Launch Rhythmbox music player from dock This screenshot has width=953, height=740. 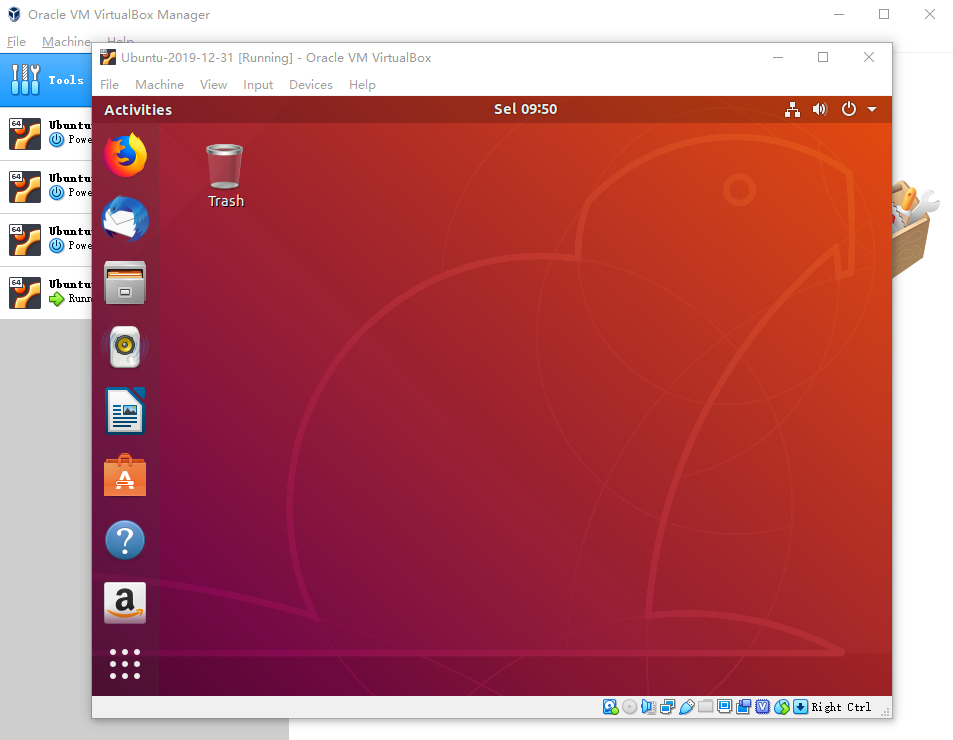point(125,346)
